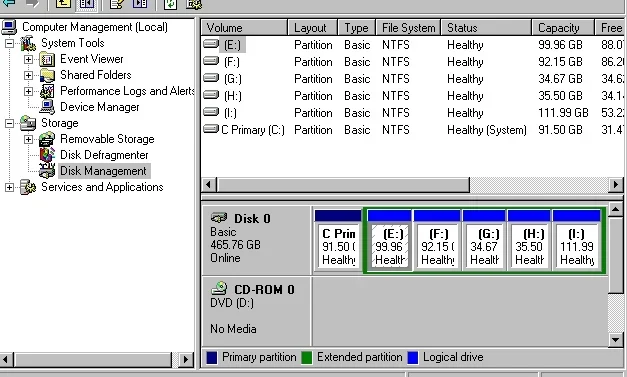
Task: Sort by the Layout column header
Action: pos(313,28)
